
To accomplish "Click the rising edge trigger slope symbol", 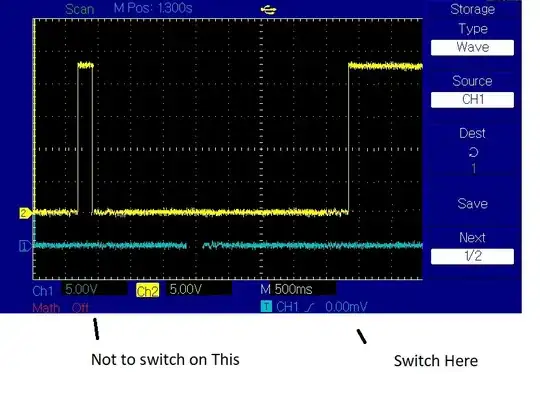I will pos(310,307).
